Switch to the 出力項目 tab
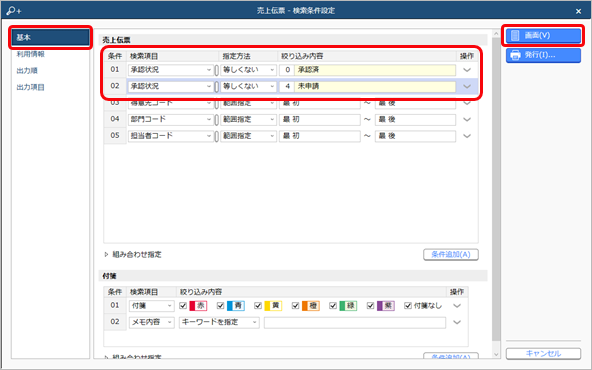The image size is (592, 370). point(31,87)
